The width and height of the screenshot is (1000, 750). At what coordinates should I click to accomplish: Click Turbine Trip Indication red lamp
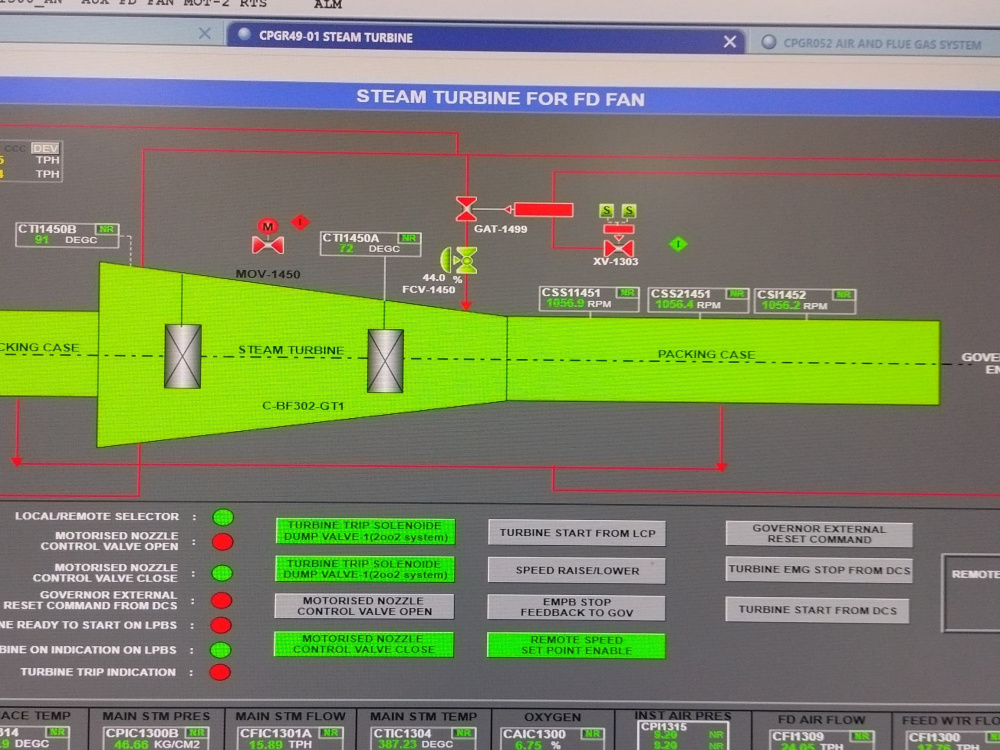(220, 672)
